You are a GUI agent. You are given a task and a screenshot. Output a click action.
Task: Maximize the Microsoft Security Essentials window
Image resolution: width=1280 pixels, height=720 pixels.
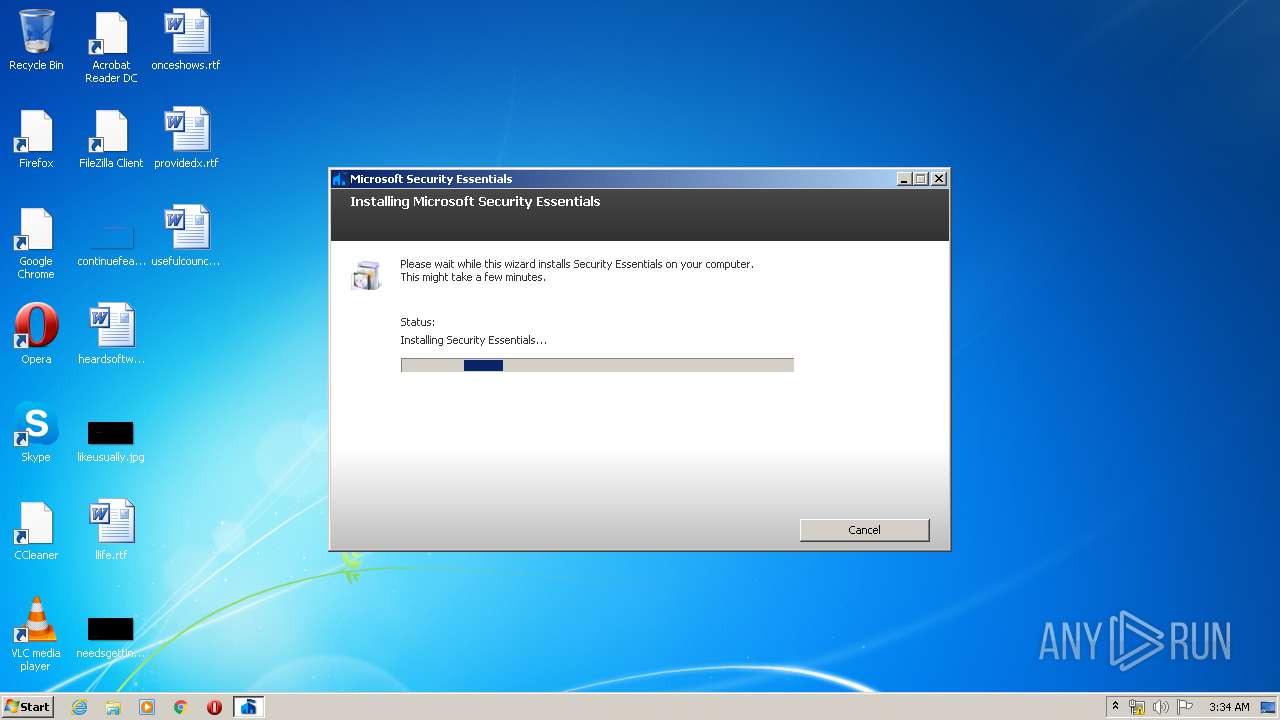point(921,179)
